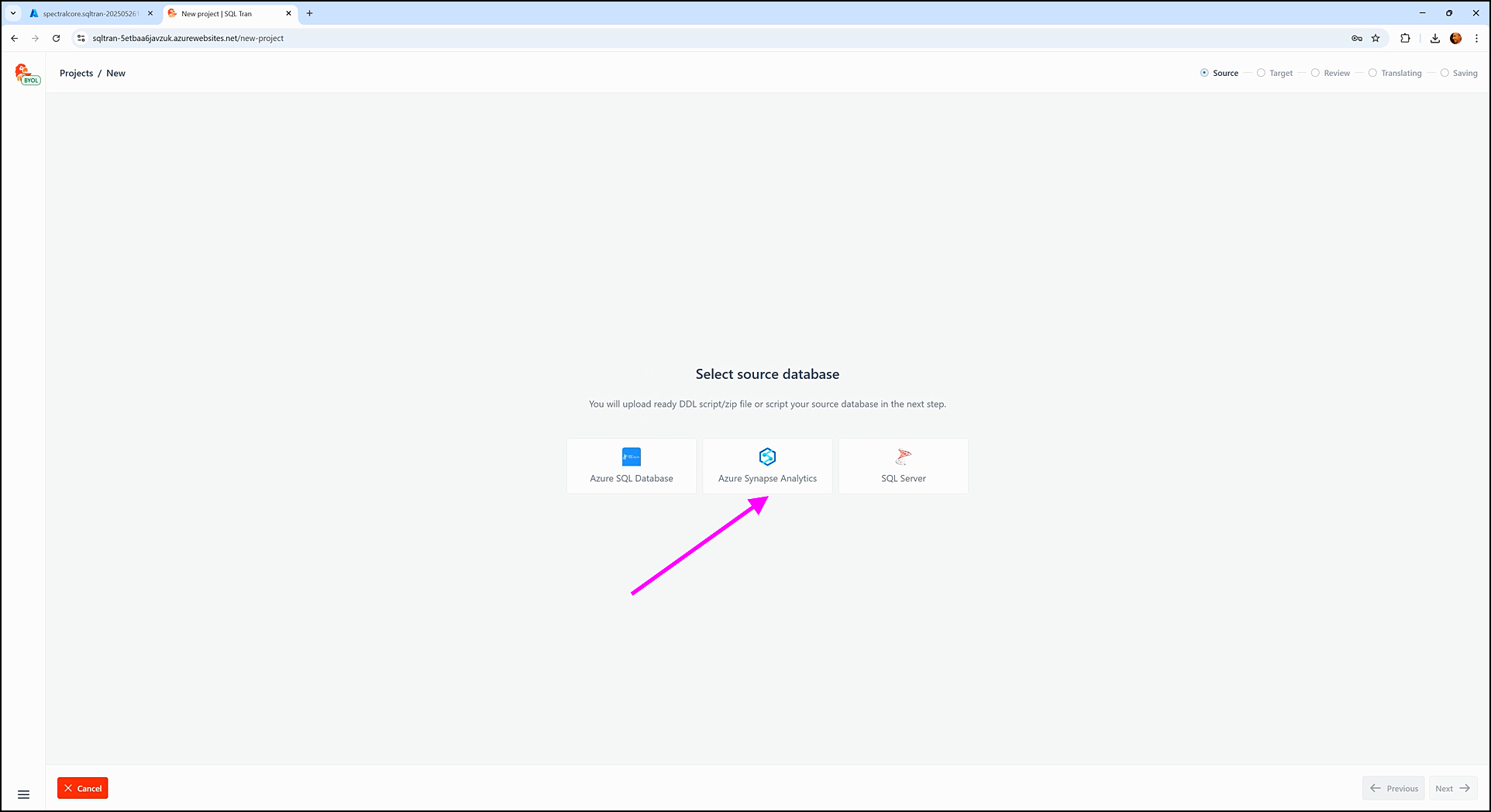The height and width of the screenshot is (812, 1491).
Task: Open the browser extensions puzzle icon
Action: pos(1405,38)
